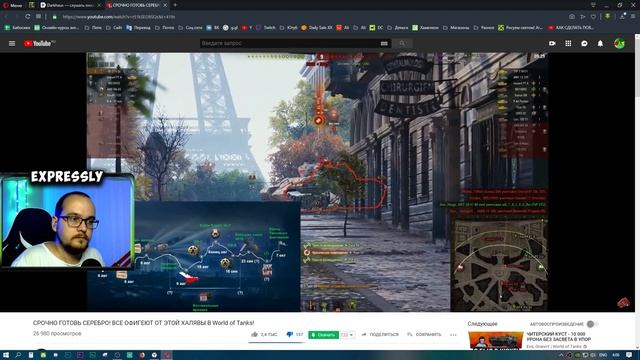Image resolution: width=640 pixels, height=360 pixels.
Task: Select the СРОЧНО ГОТОВЬ СЕРЕБРО browser tab
Action: coord(137,5)
